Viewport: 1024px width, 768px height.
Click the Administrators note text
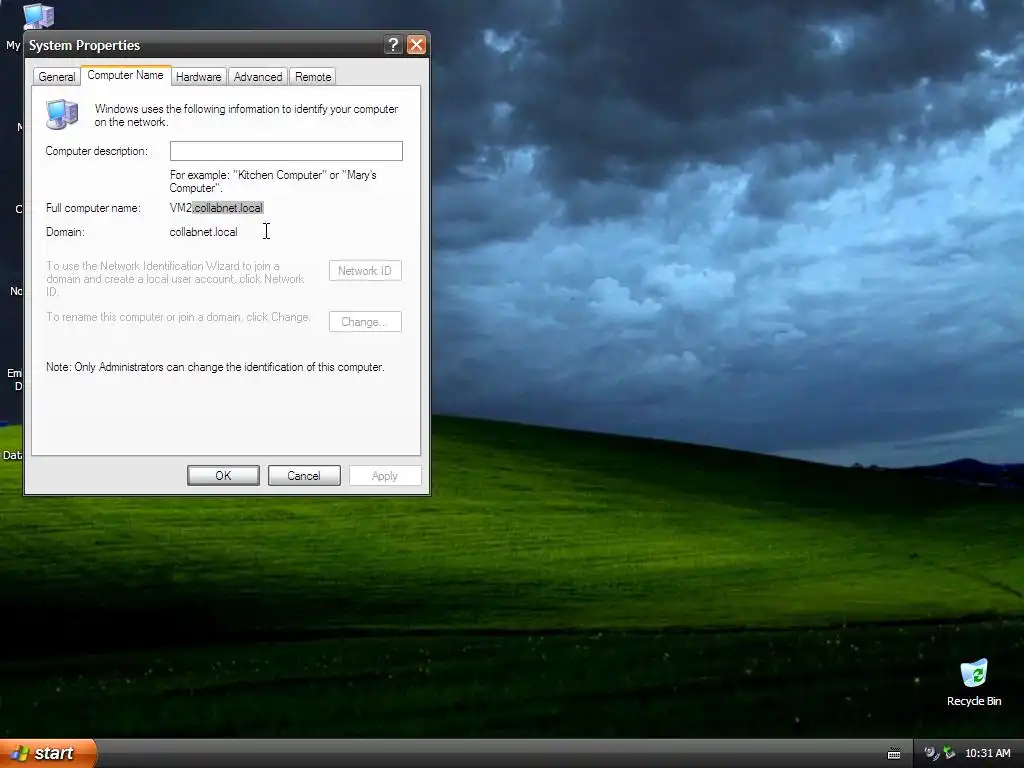coord(215,367)
